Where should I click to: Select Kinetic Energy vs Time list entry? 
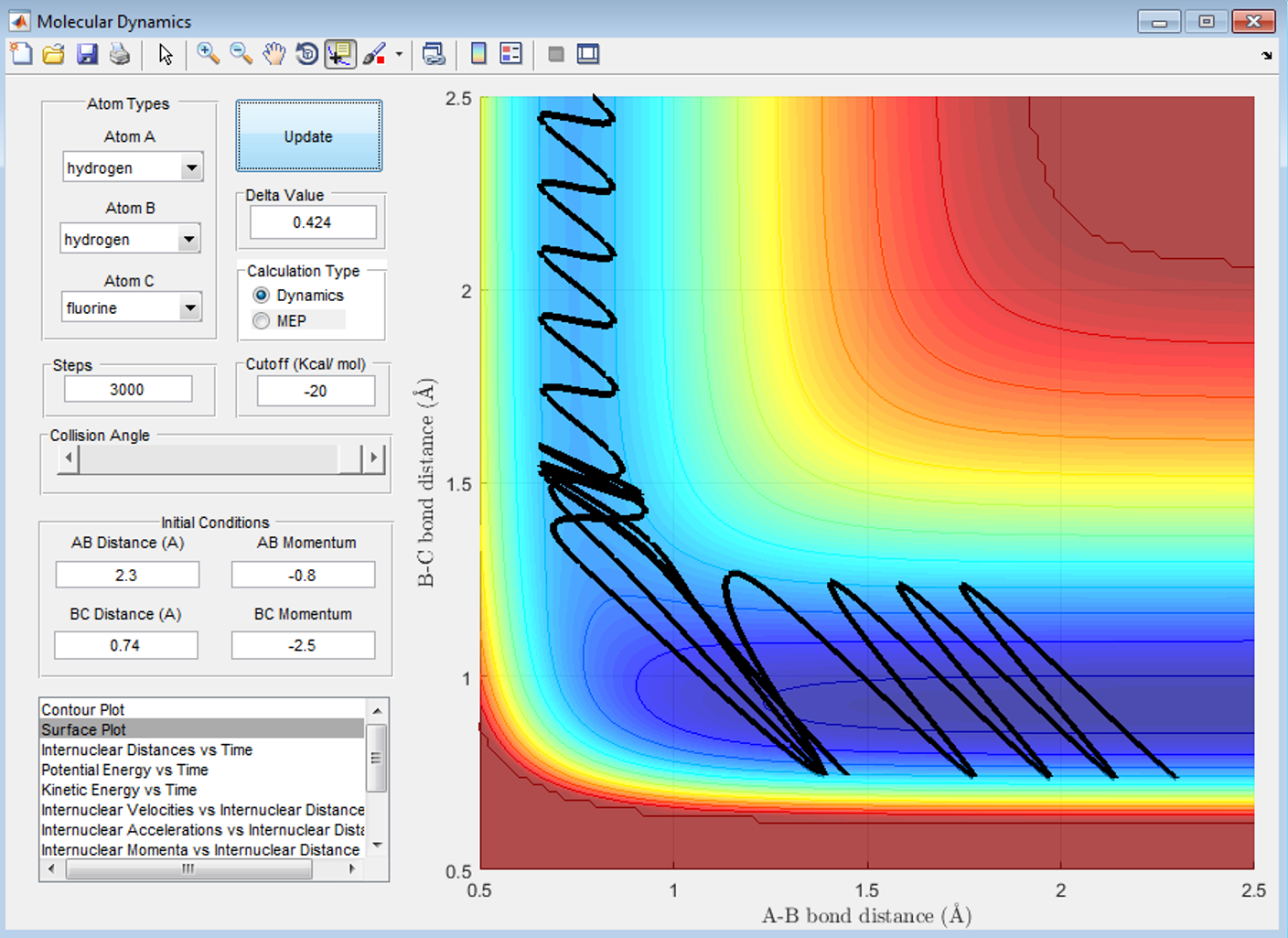point(119,790)
